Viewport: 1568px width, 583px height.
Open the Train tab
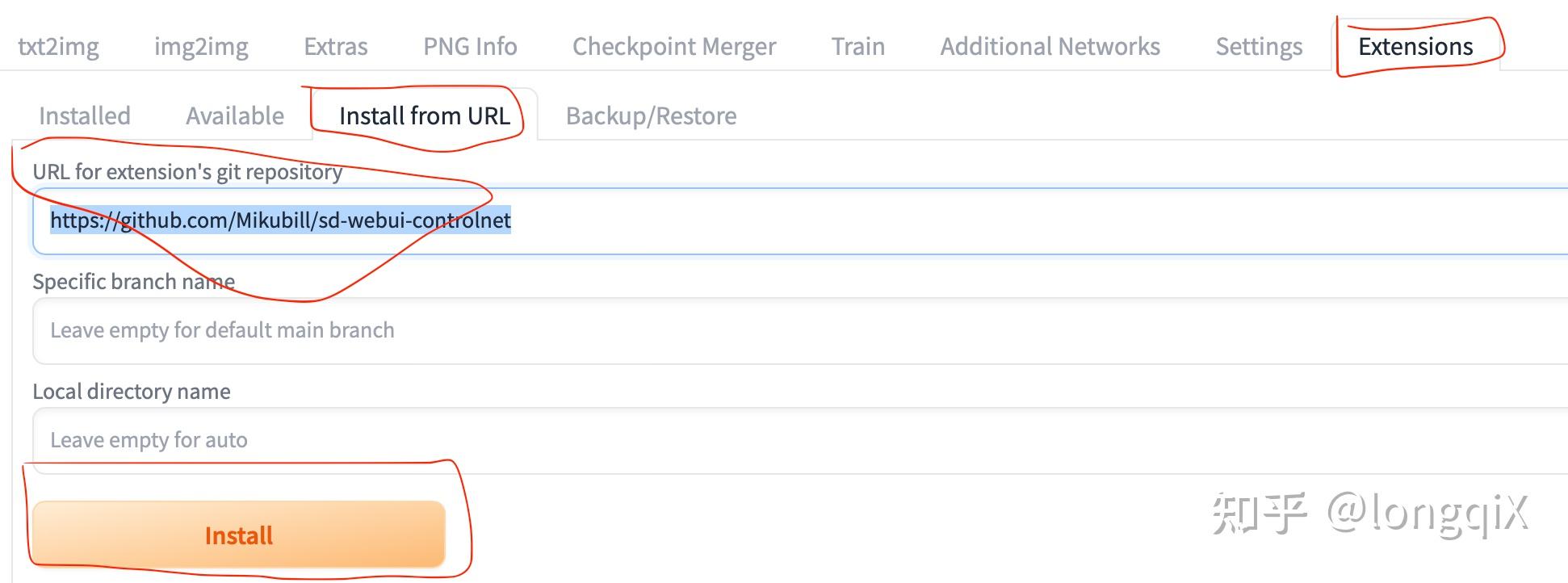[x=857, y=47]
